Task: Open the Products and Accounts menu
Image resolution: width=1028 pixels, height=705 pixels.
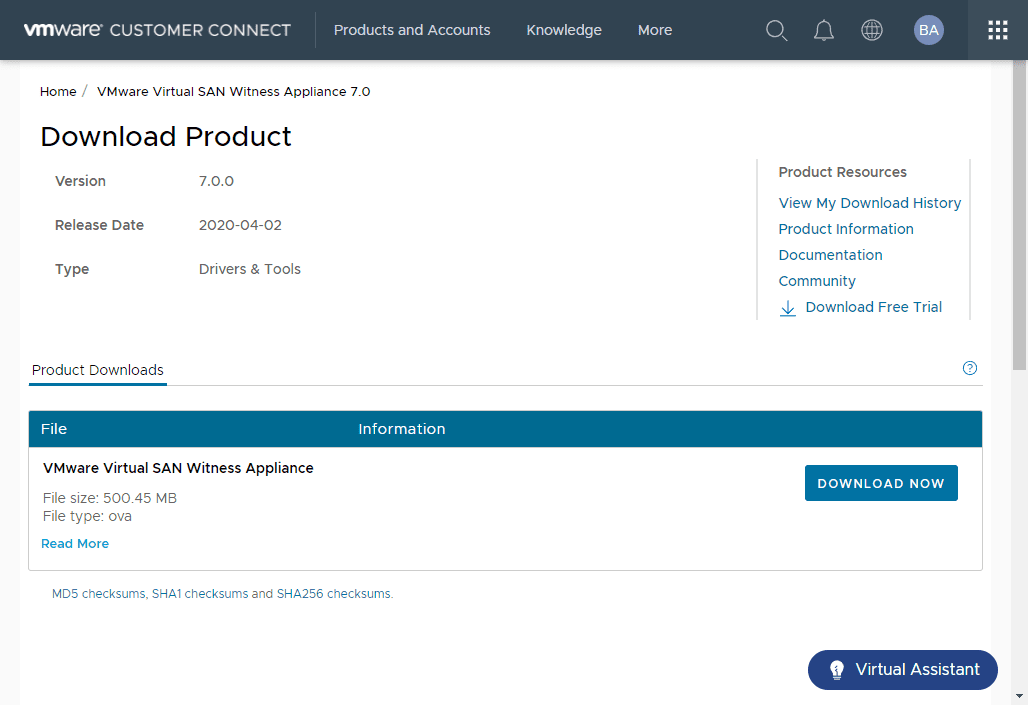Action: pyautogui.click(x=412, y=30)
